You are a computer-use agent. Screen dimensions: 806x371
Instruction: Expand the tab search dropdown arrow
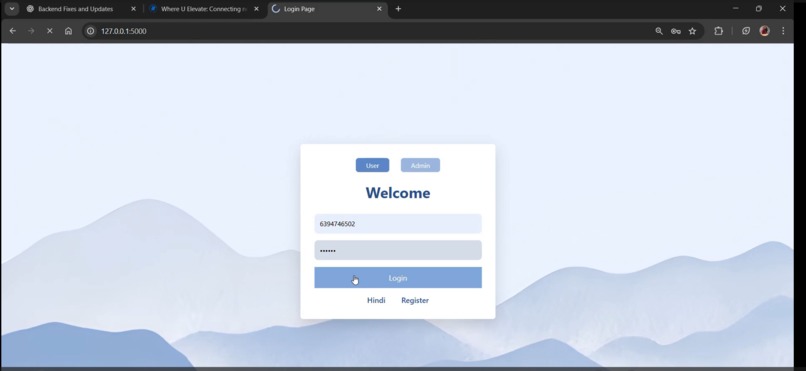[11, 9]
